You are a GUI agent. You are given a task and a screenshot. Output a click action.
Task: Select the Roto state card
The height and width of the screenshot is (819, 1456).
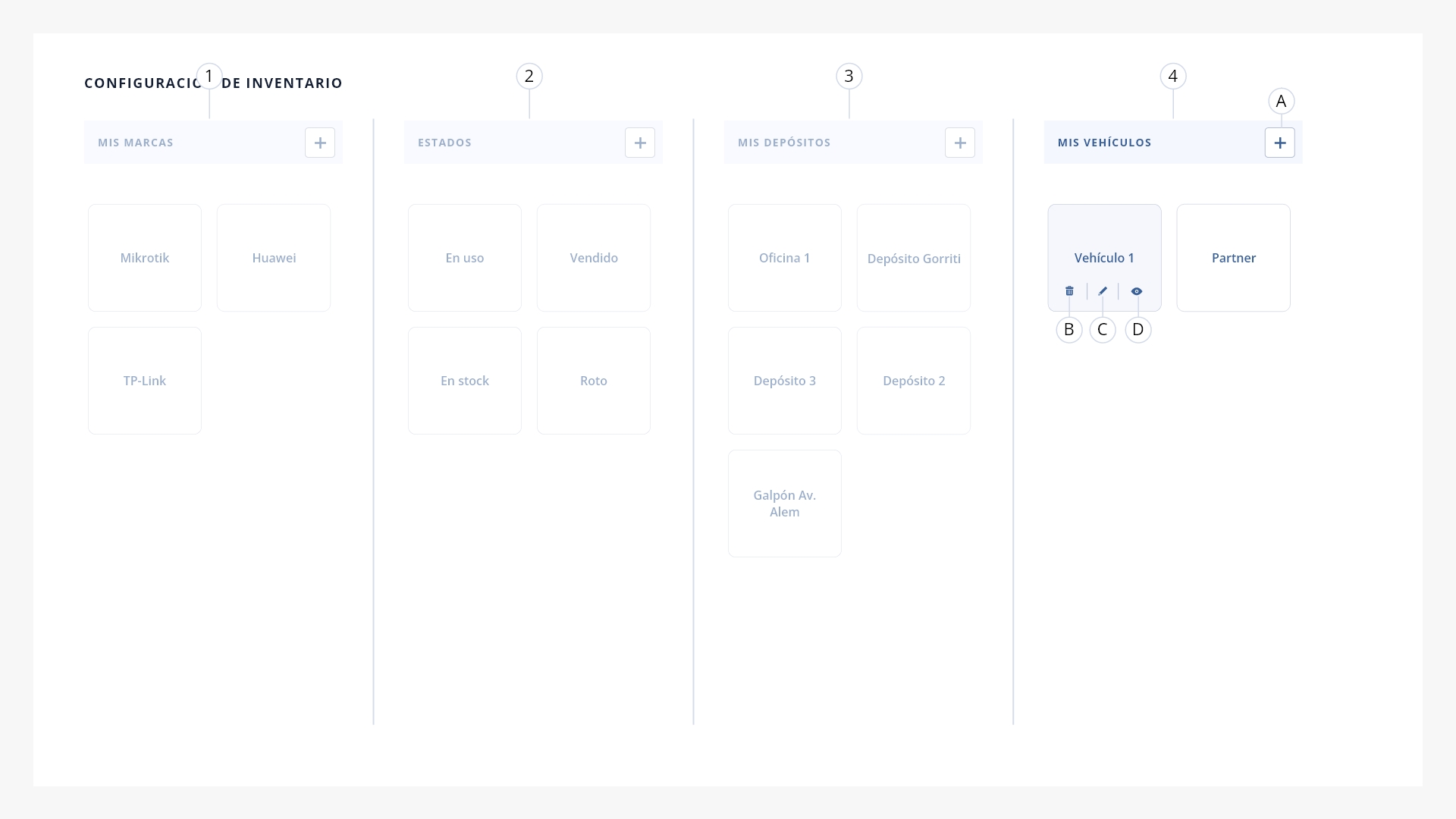click(x=594, y=381)
